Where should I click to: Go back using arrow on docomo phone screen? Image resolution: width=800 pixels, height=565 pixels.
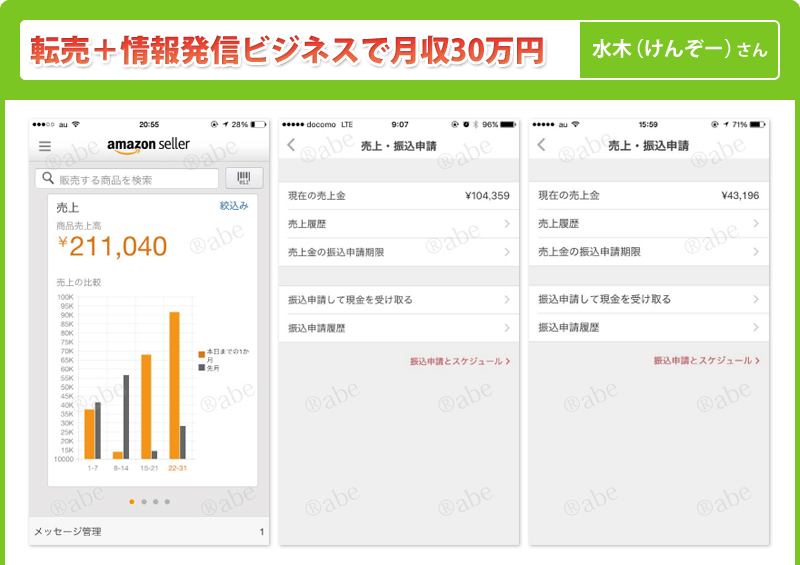[x=291, y=146]
